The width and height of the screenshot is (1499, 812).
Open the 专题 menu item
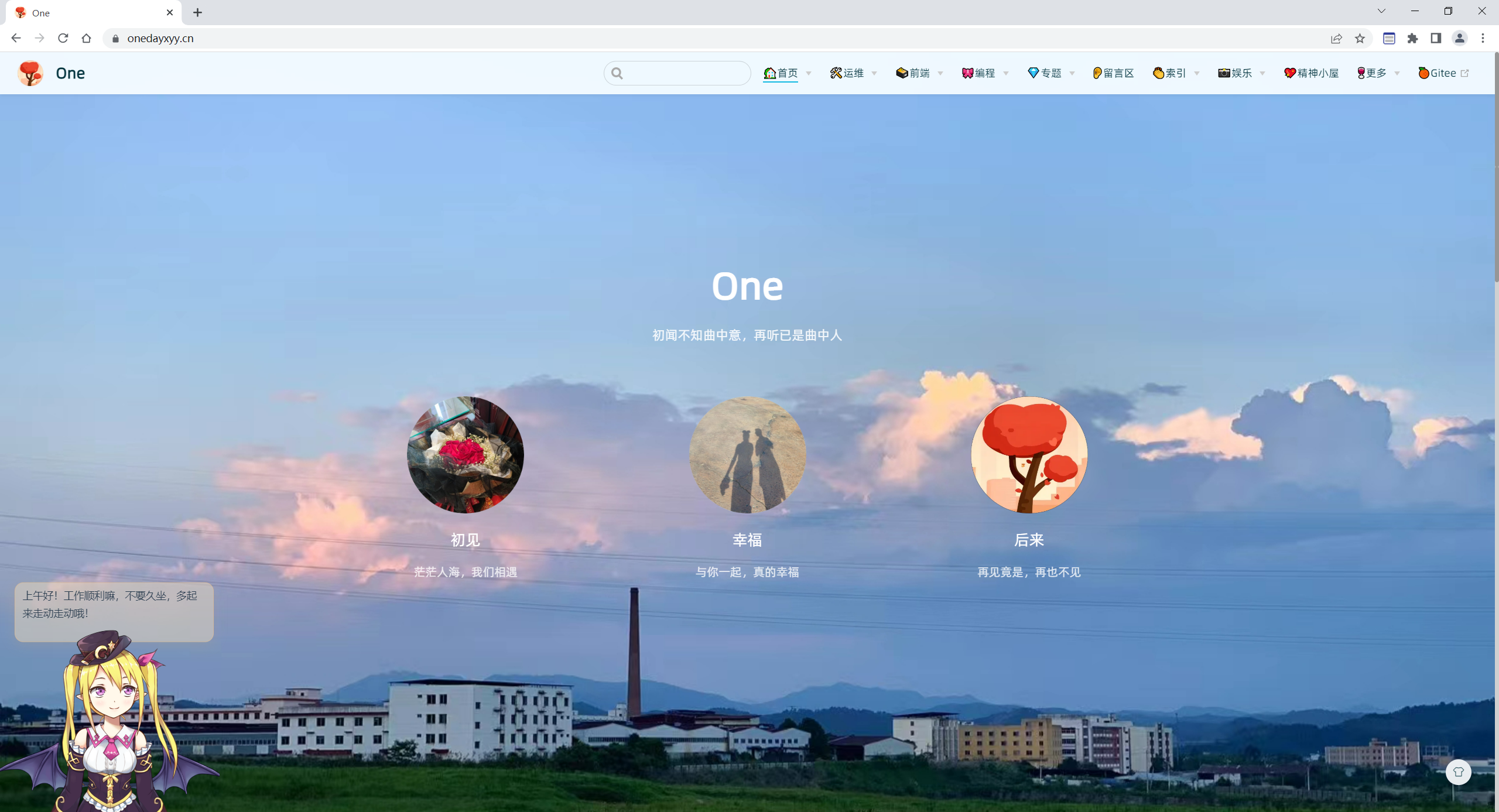pos(1045,73)
